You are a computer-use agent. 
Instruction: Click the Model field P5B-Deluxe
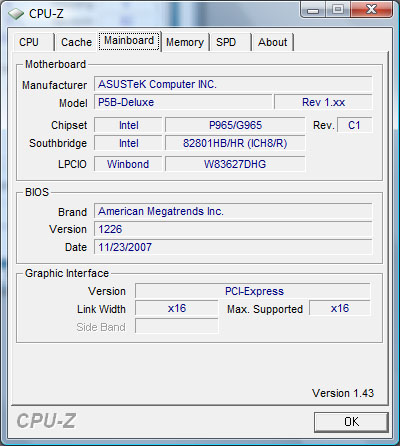pos(183,102)
